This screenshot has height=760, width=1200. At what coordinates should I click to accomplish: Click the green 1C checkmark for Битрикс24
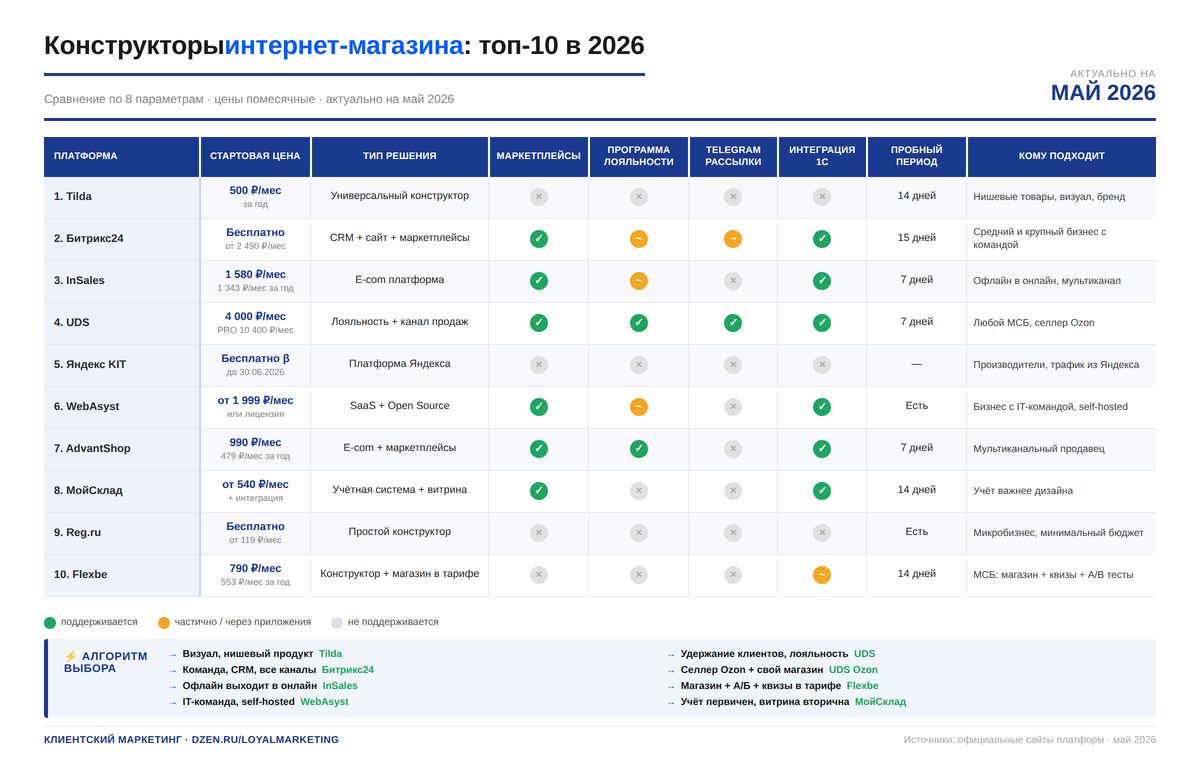point(822,239)
